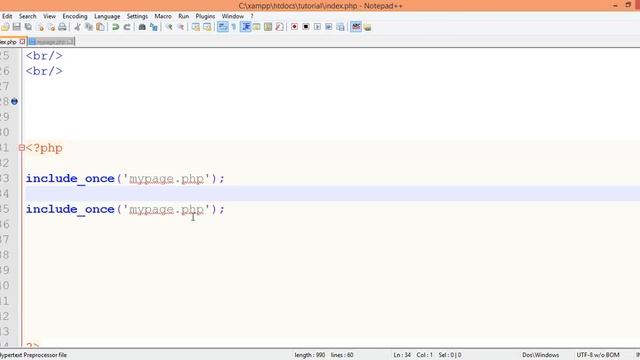This screenshot has width=640, height=360.
Task: Click the 'Dos\Windows' line-ending status entry
Action: 540,355
